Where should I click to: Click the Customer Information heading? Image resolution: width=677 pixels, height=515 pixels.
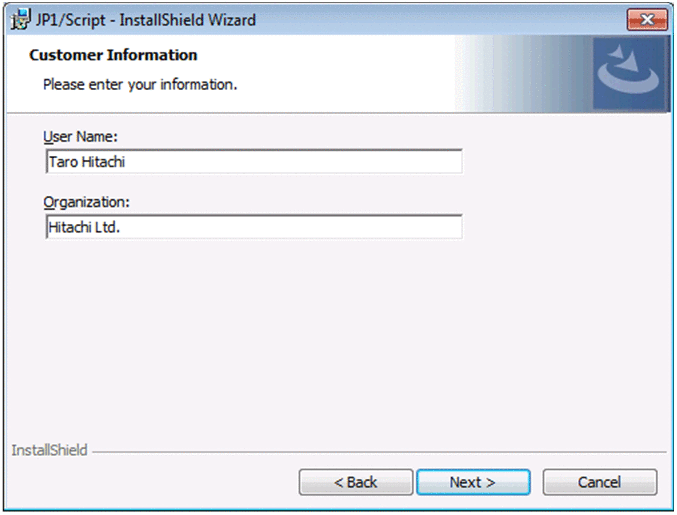113,55
